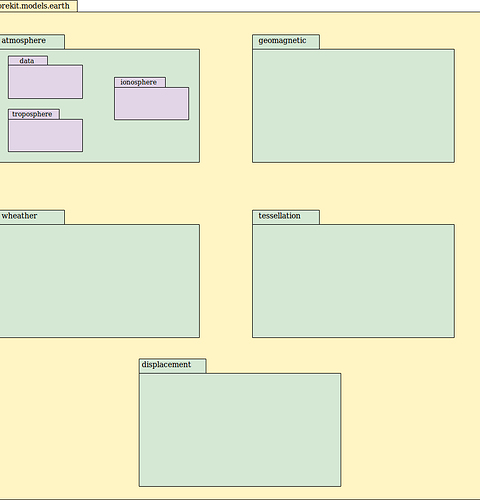Click the troposphere sub-package label
The width and height of the screenshot is (480, 500).
click(x=32, y=114)
